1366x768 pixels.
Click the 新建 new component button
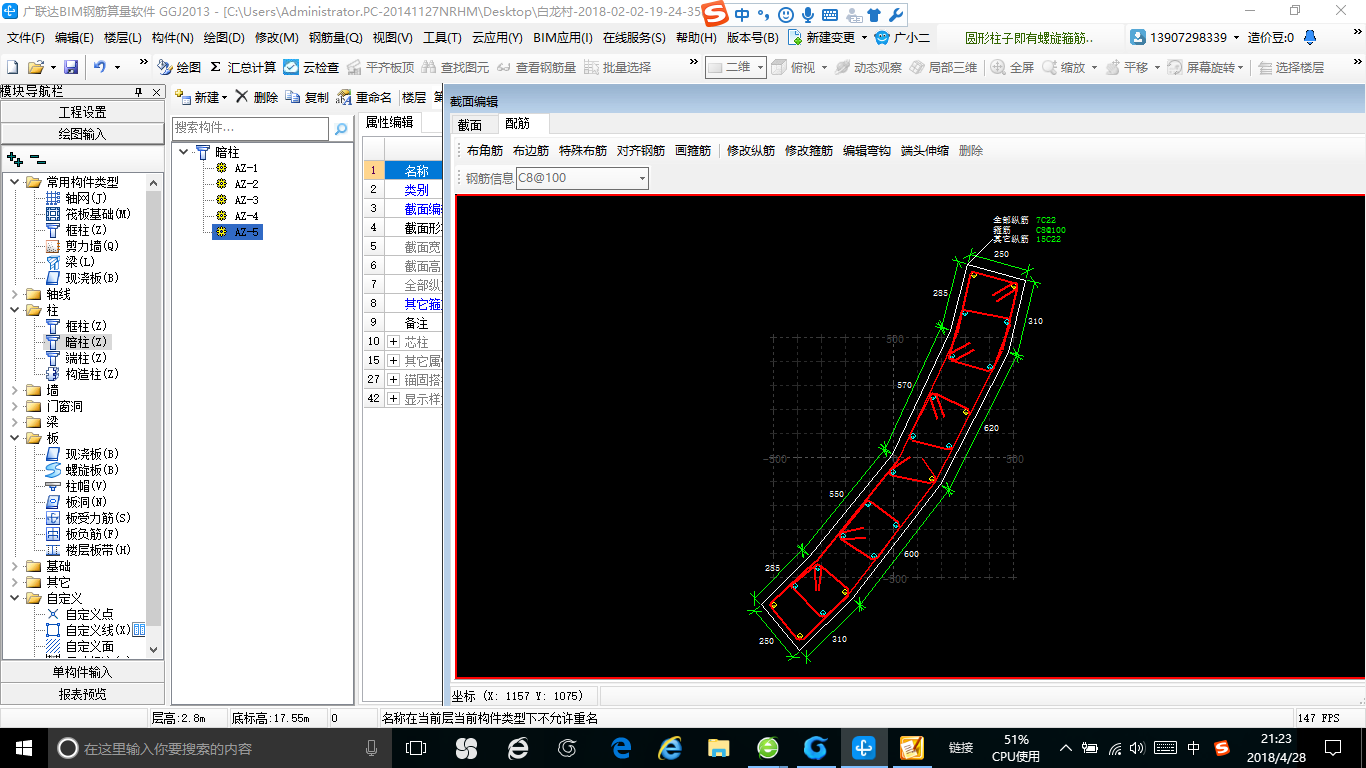(201, 97)
